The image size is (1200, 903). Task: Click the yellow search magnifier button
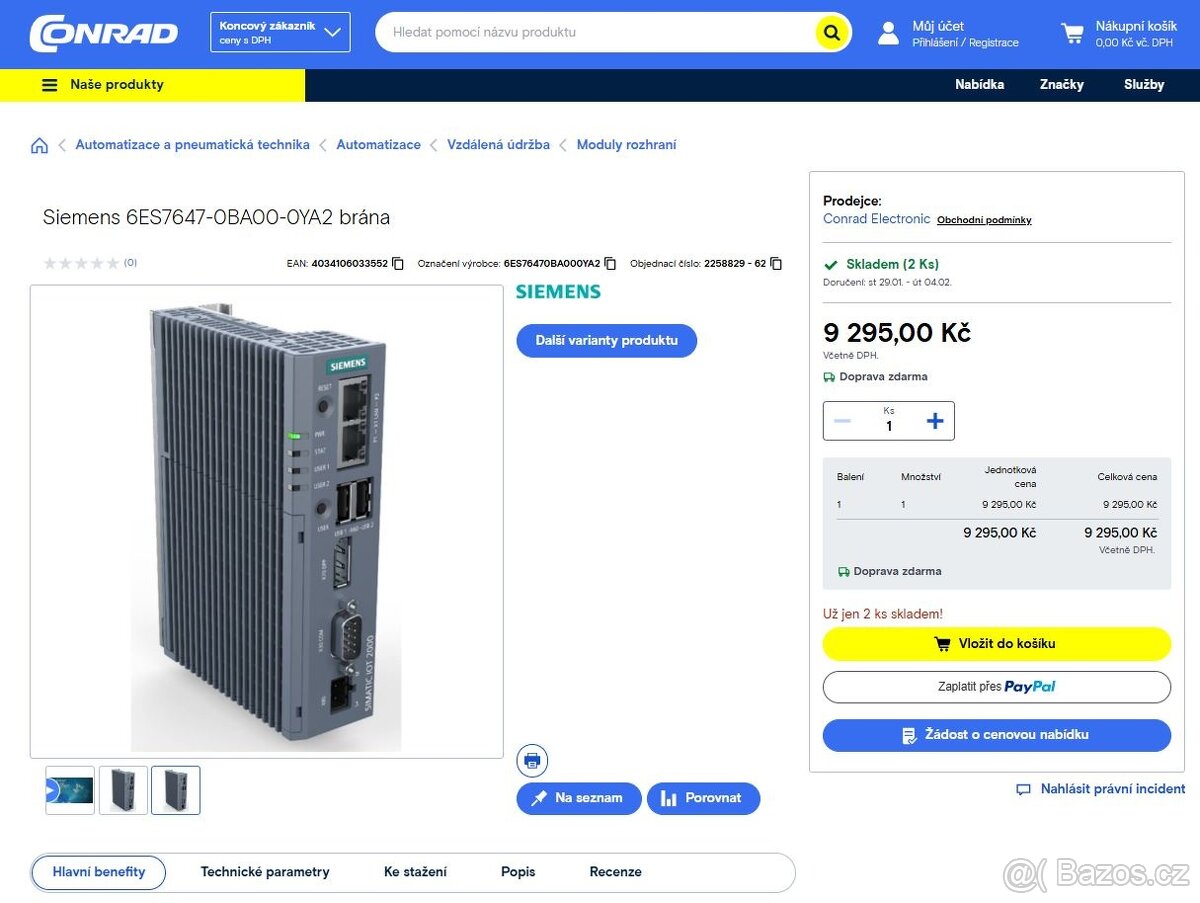(831, 33)
